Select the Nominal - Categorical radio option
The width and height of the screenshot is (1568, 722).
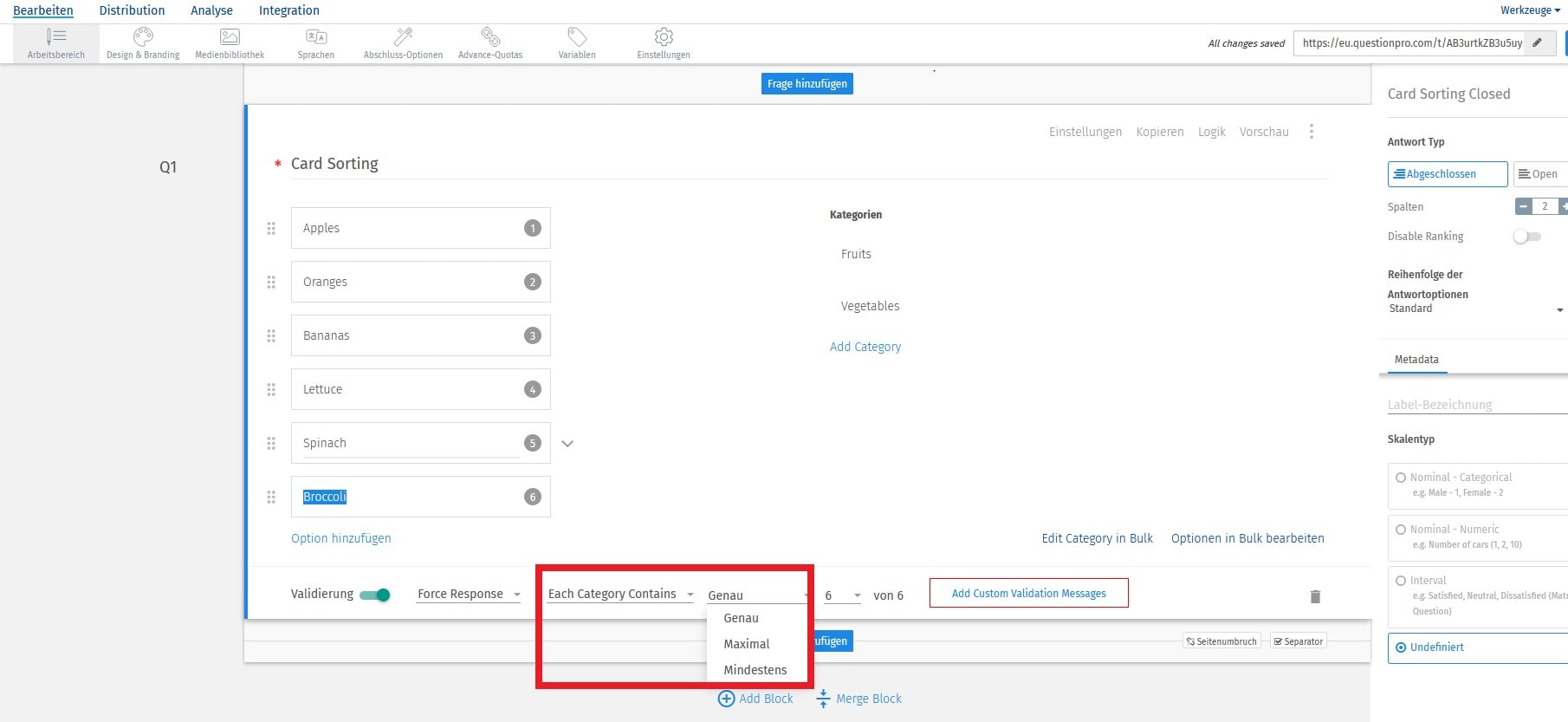1401,478
